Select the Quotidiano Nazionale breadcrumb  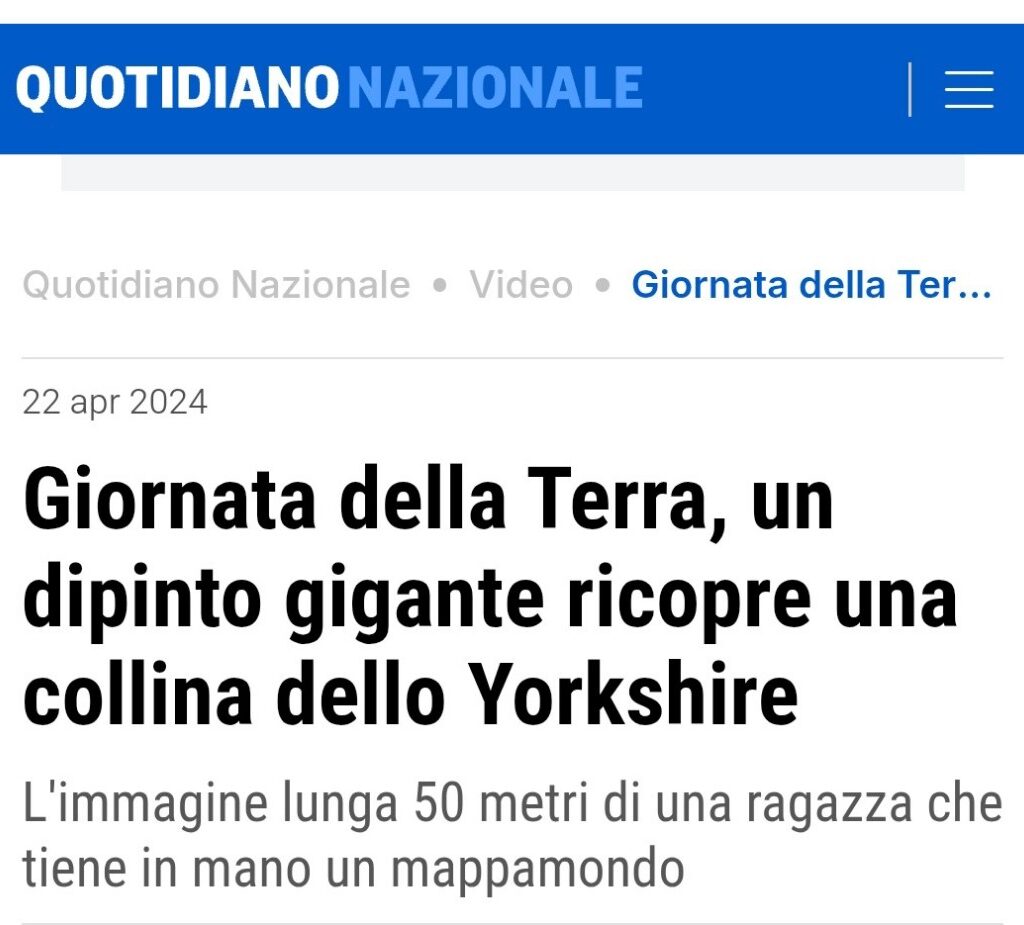click(x=216, y=285)
